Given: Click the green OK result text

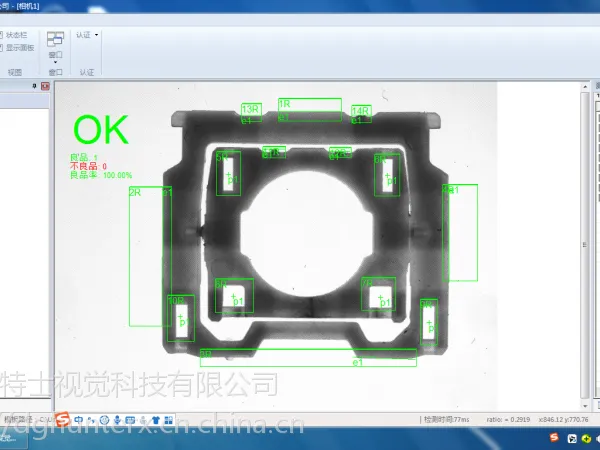Looking at the screenshot, I should click(x=101, y=130).
